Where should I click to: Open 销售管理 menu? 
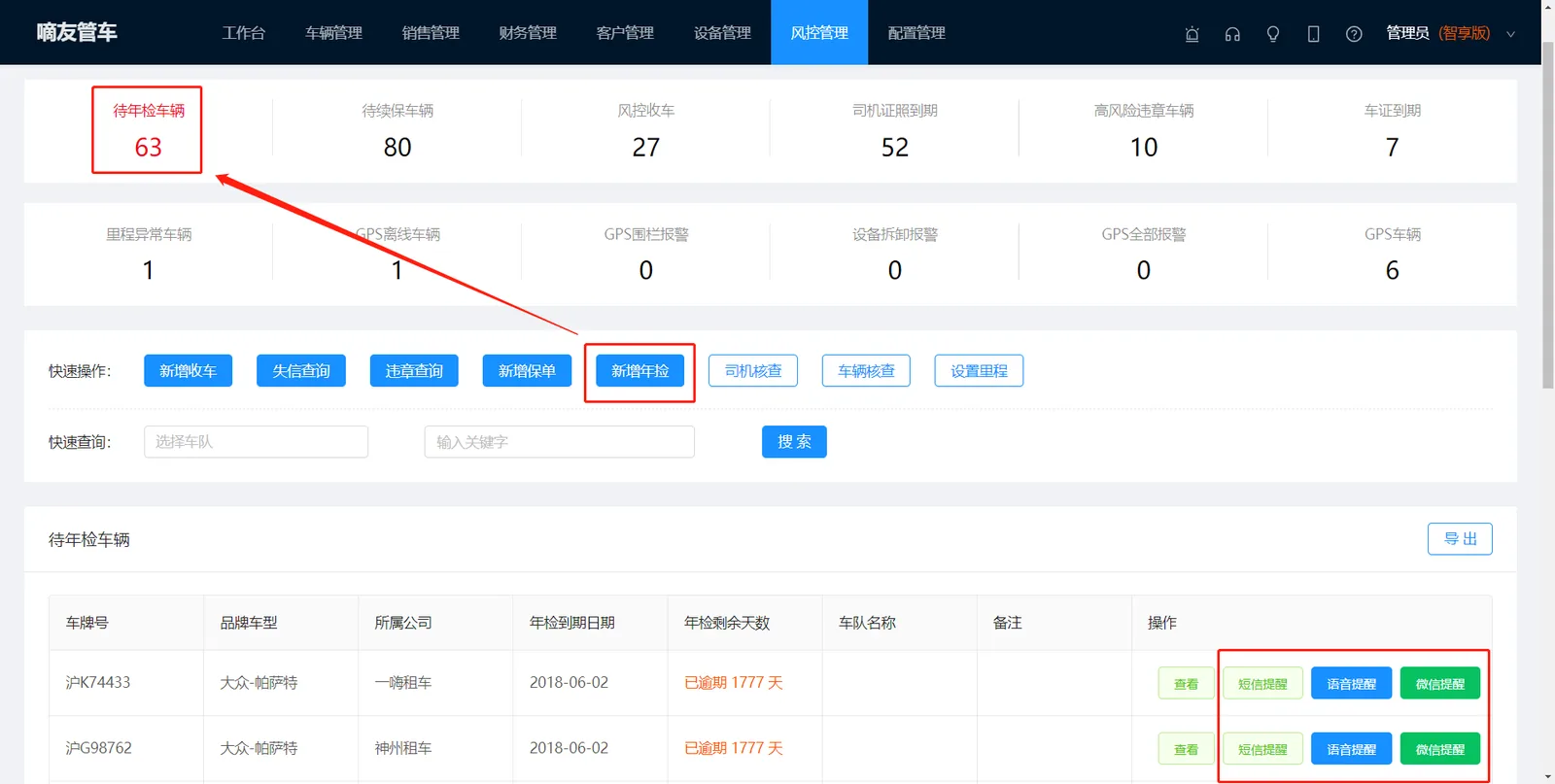[x=431, y=33]
